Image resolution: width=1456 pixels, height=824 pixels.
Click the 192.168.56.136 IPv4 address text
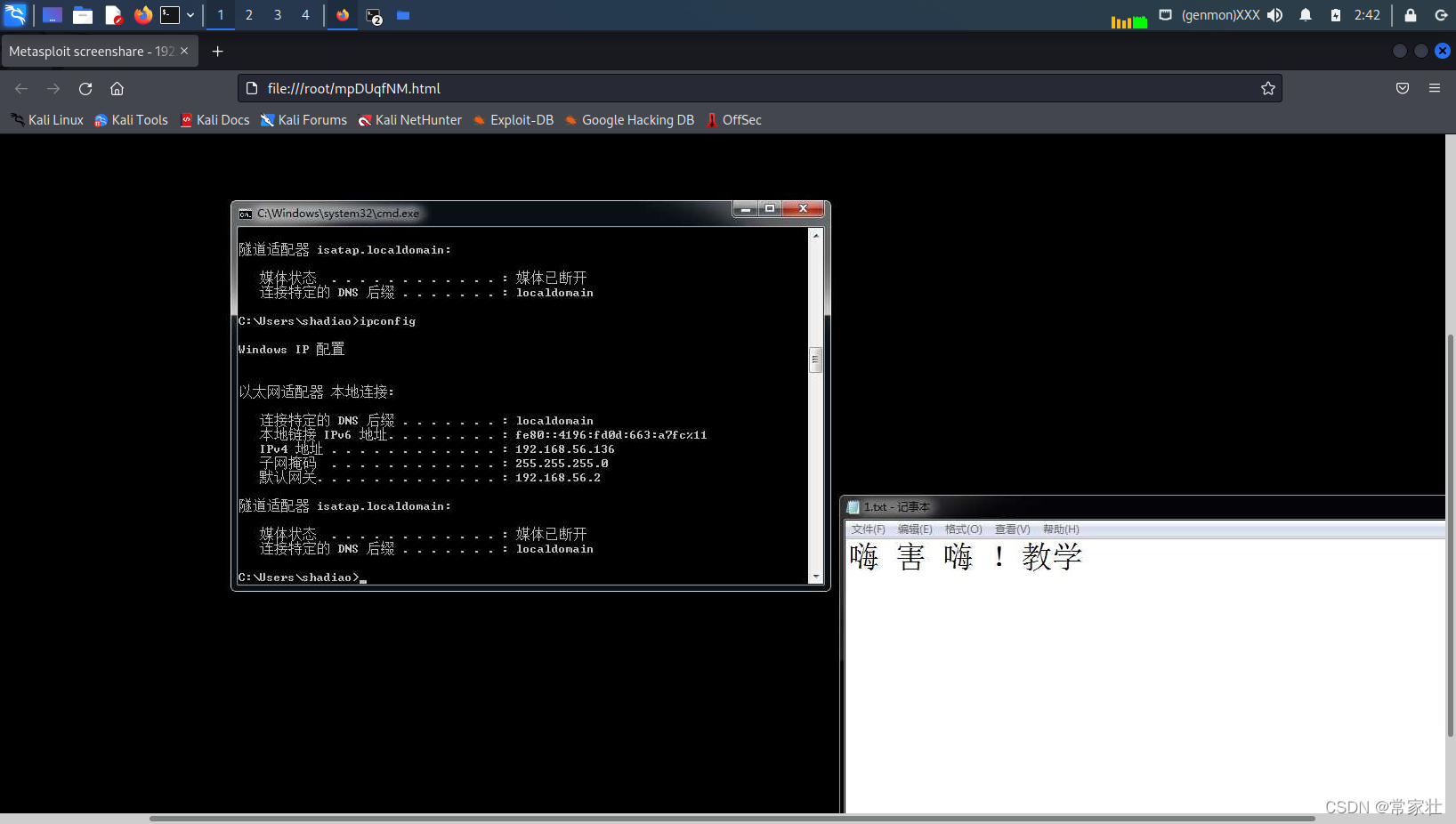tap(565, 449)
